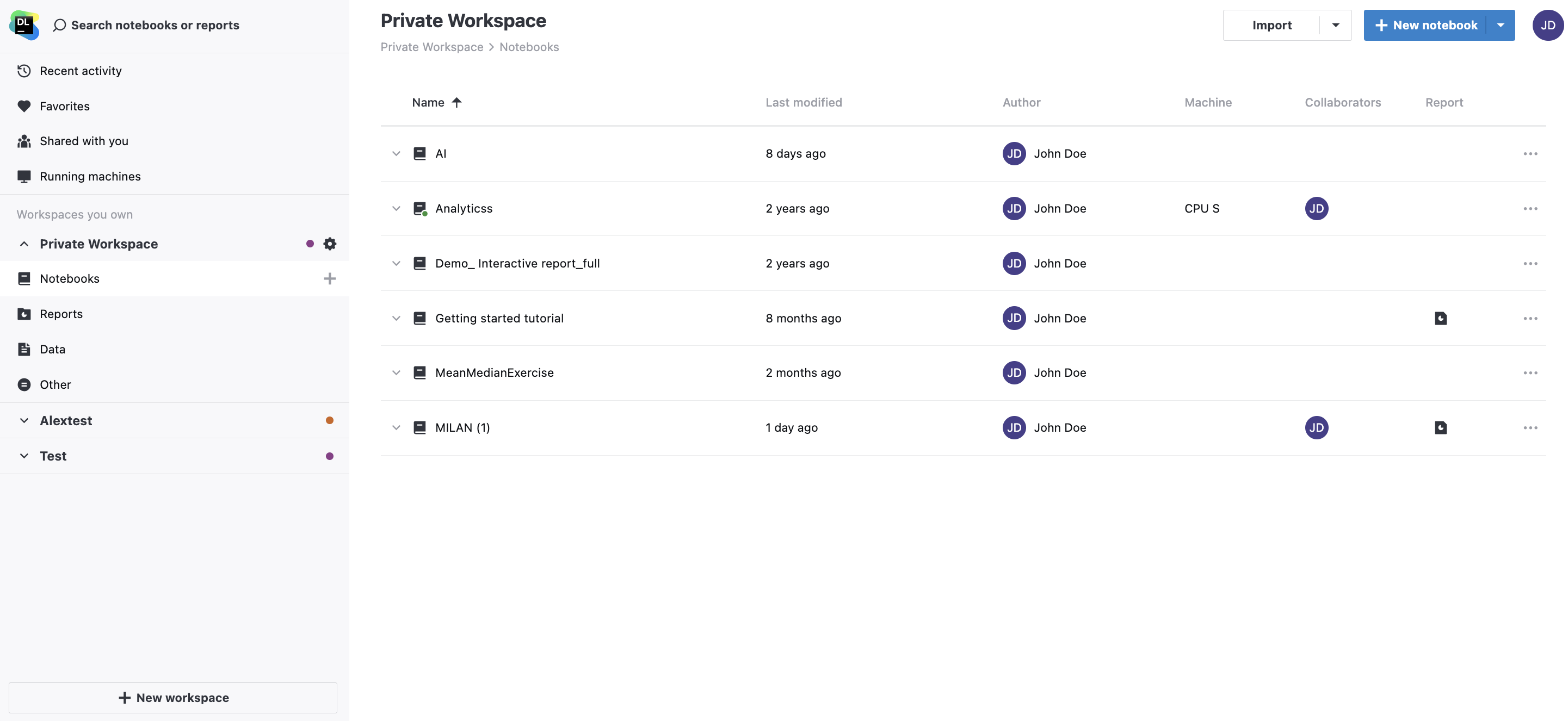Open Running machines panel
Image resolution: width=1568 pixels, height=721 pixels.
click(89, 176)
